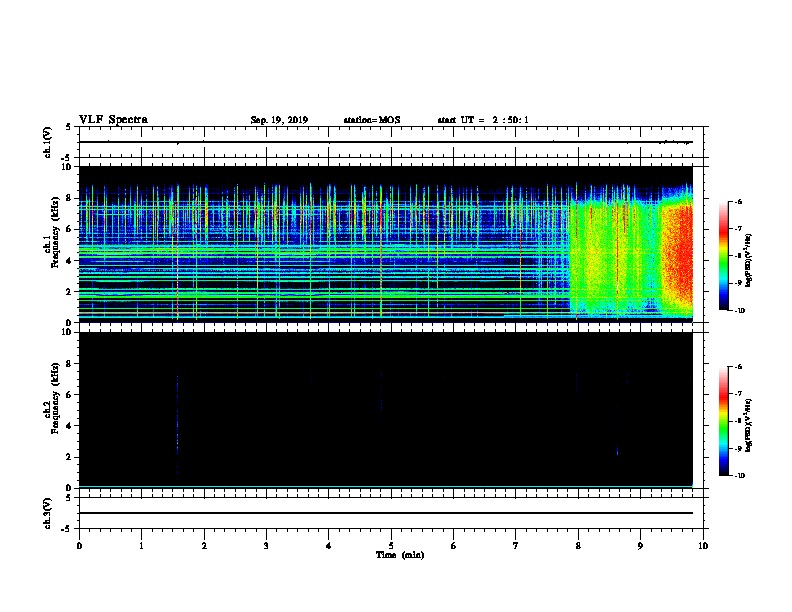Click the ch.1 spectrogram color bar
This screenshot has height=612, width=792.
point(723,256)
